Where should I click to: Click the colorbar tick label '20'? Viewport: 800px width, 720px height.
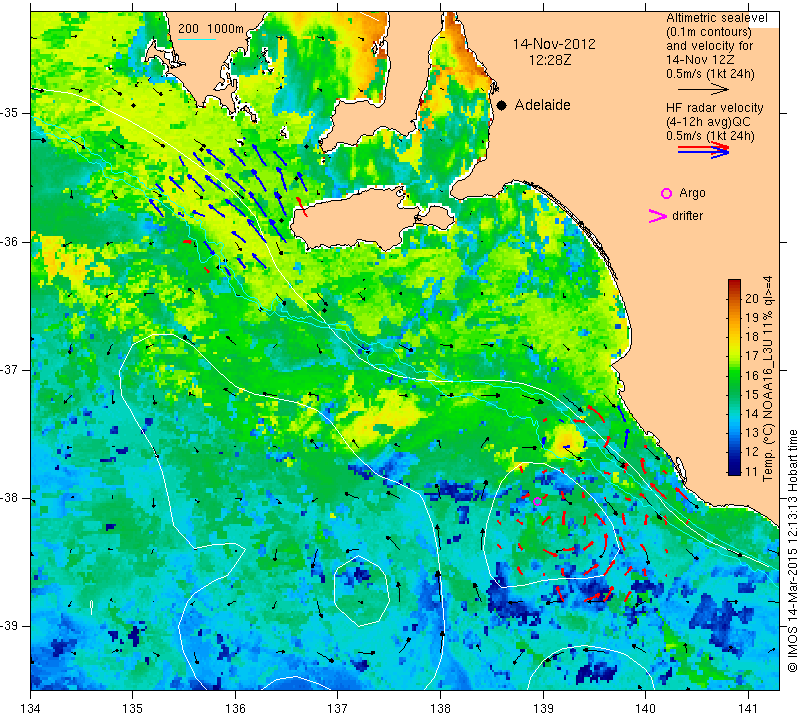752,299
